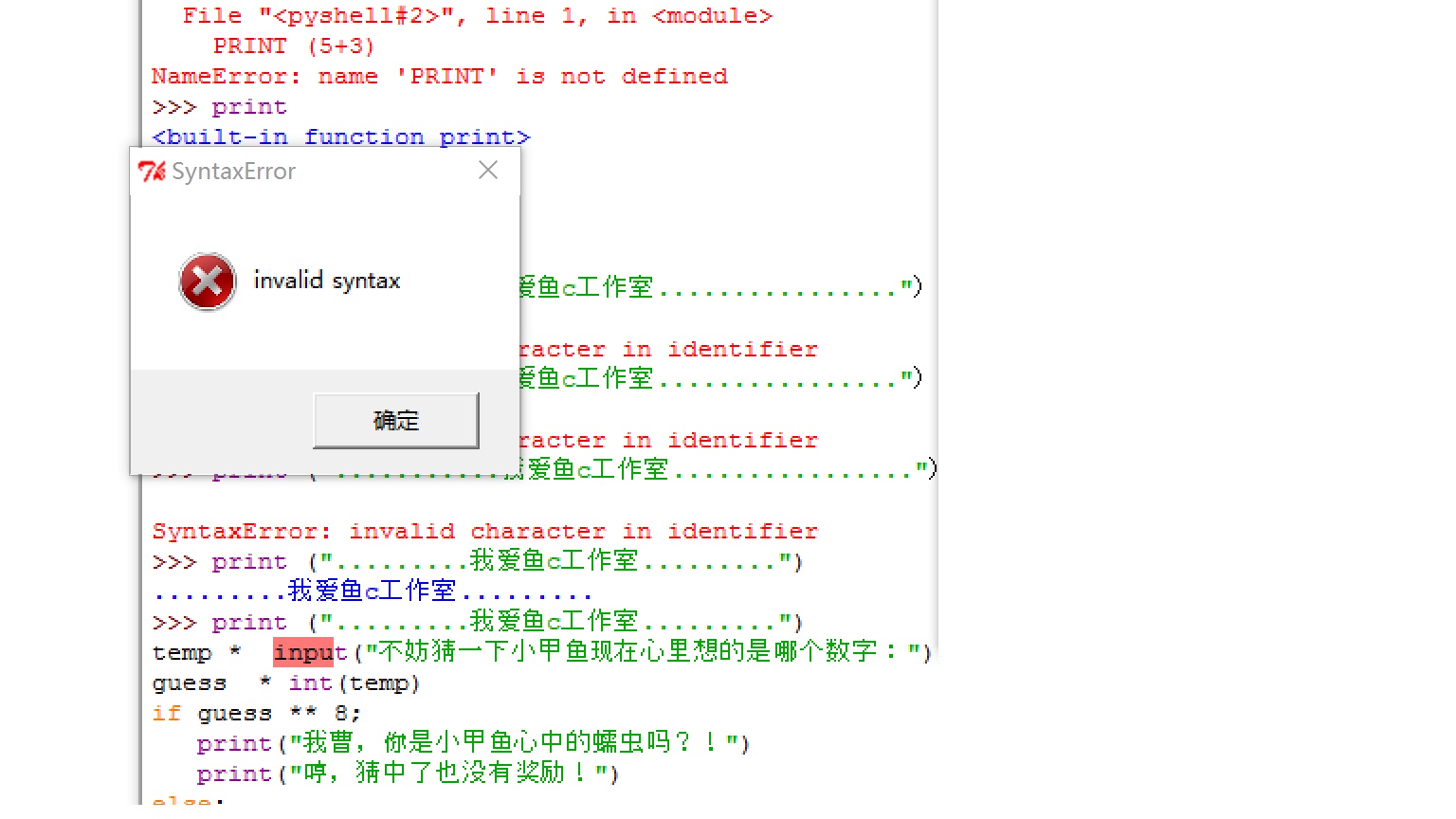Place cursor on 'temp' at start of input line
Image resolution: width=1456 pixels, height=819 pixels.
[x=182, y=653]
